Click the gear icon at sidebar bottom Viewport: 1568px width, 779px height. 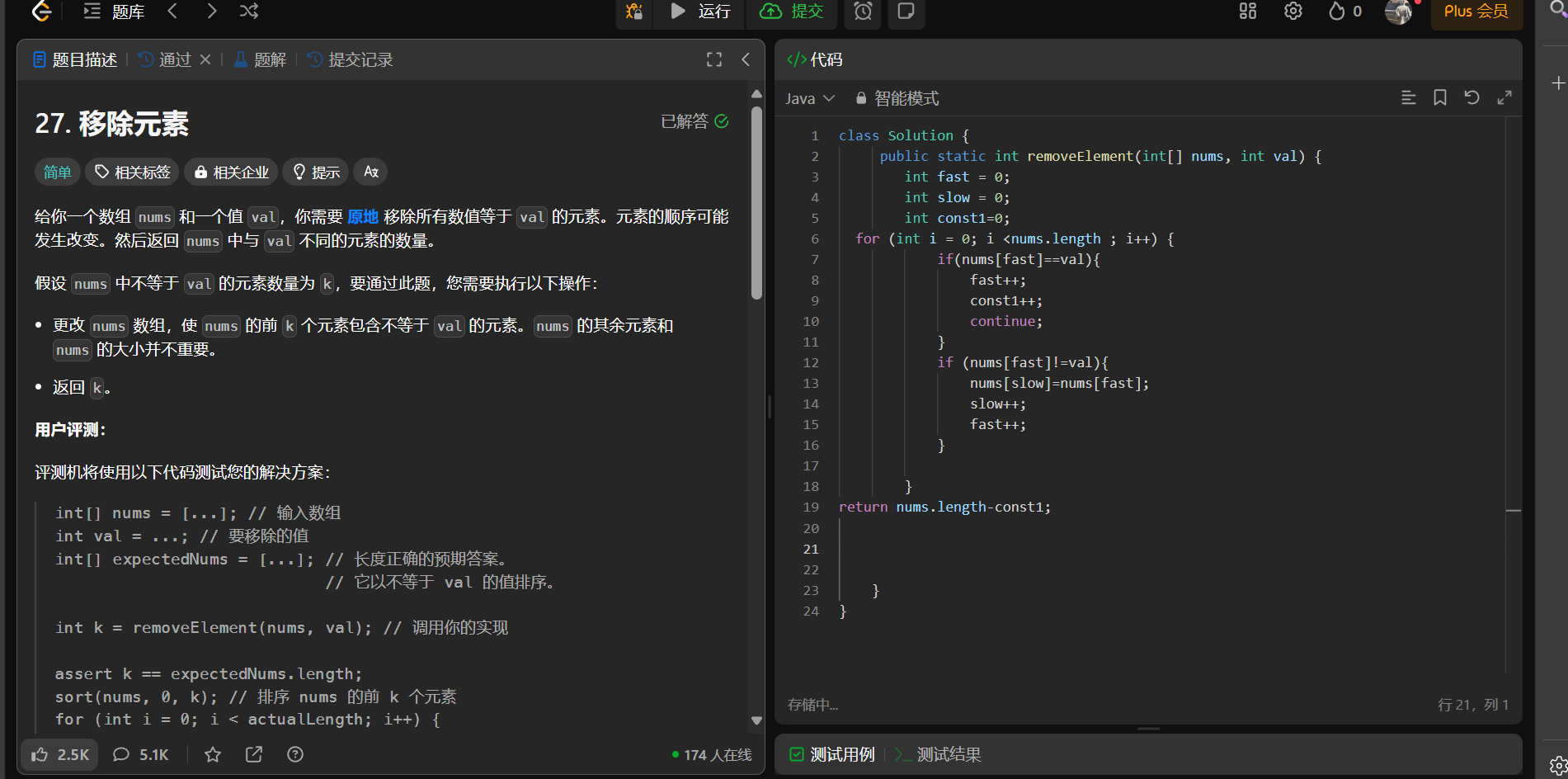(1558, 766)
